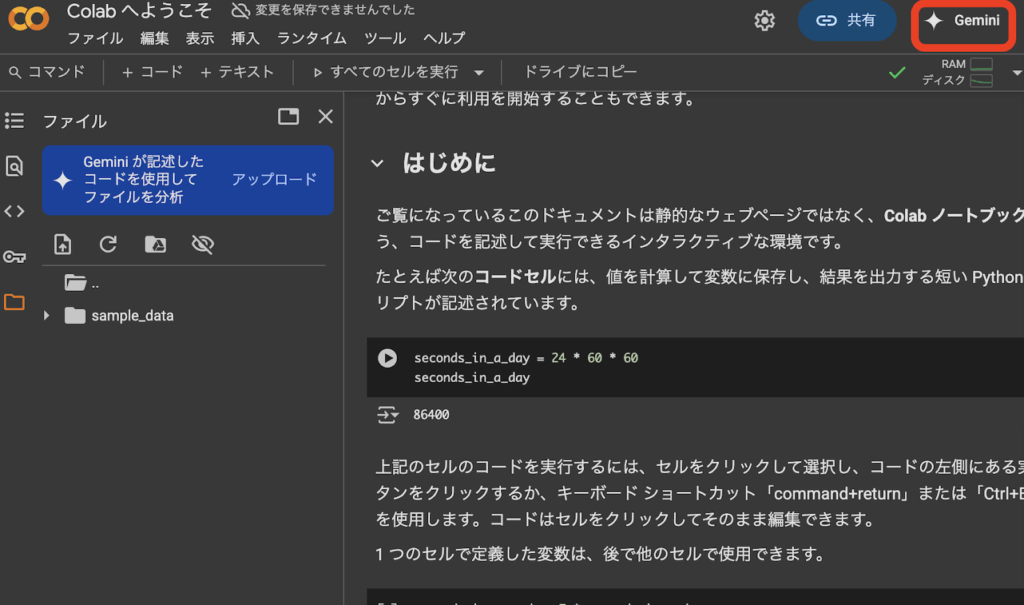This screenshot has height=605, width=1024.
Task: Select the sample_data folder
Action: click(x=120, y=316)
